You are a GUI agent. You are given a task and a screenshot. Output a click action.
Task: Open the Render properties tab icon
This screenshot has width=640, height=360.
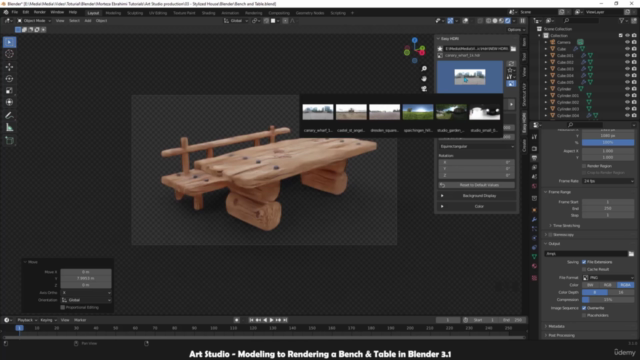534,149
